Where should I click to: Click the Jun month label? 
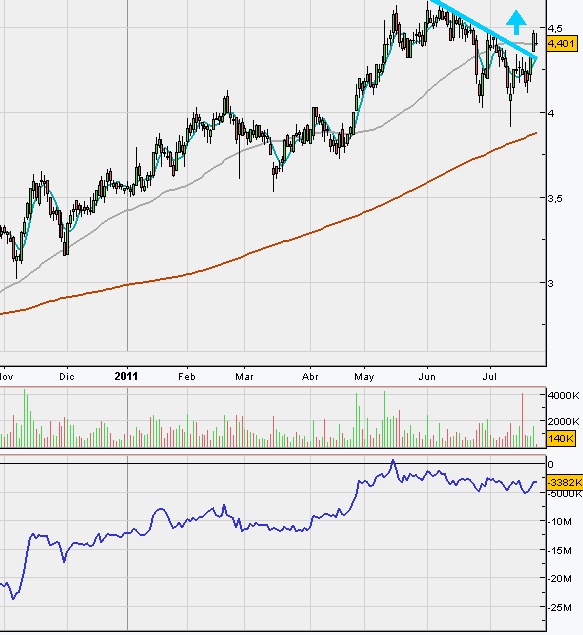[x=427, y=377]
